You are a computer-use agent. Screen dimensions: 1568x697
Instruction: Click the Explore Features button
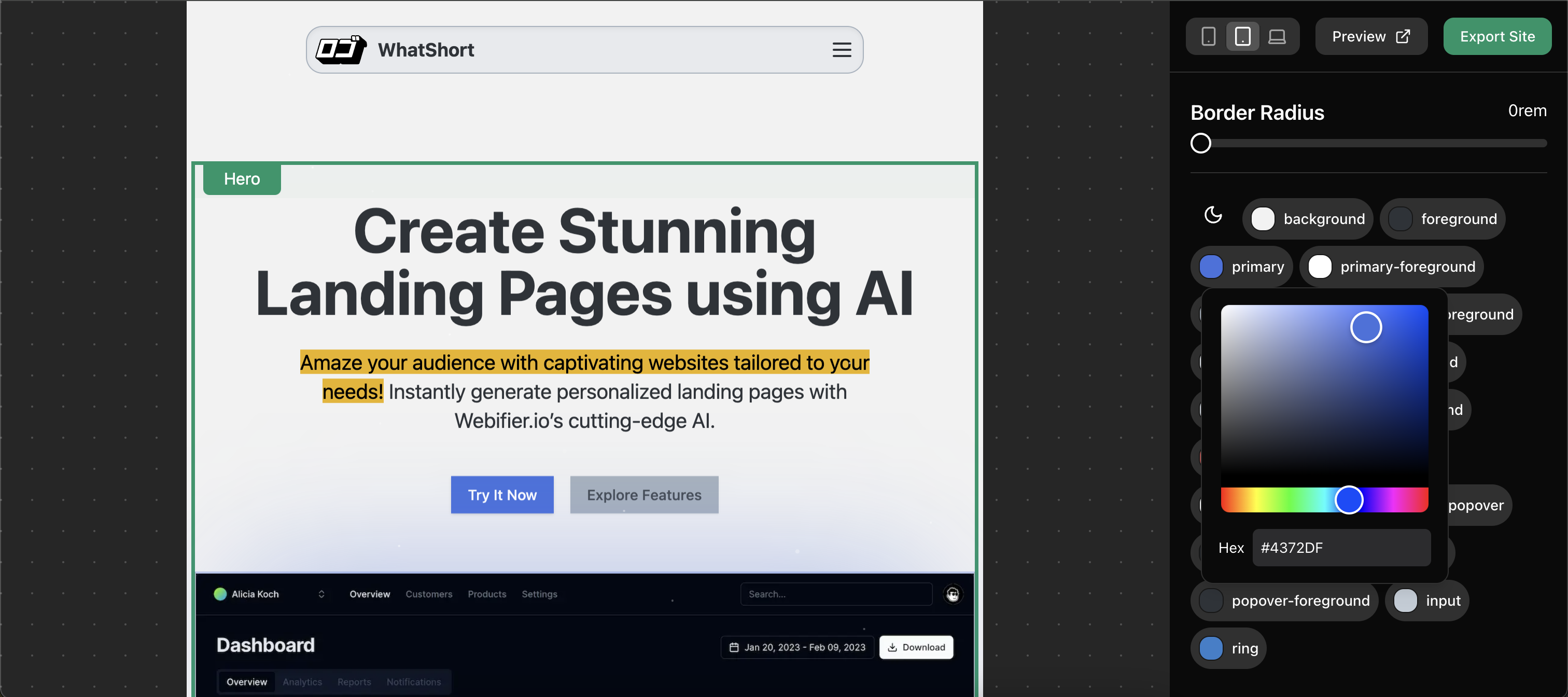pos(644,495)
